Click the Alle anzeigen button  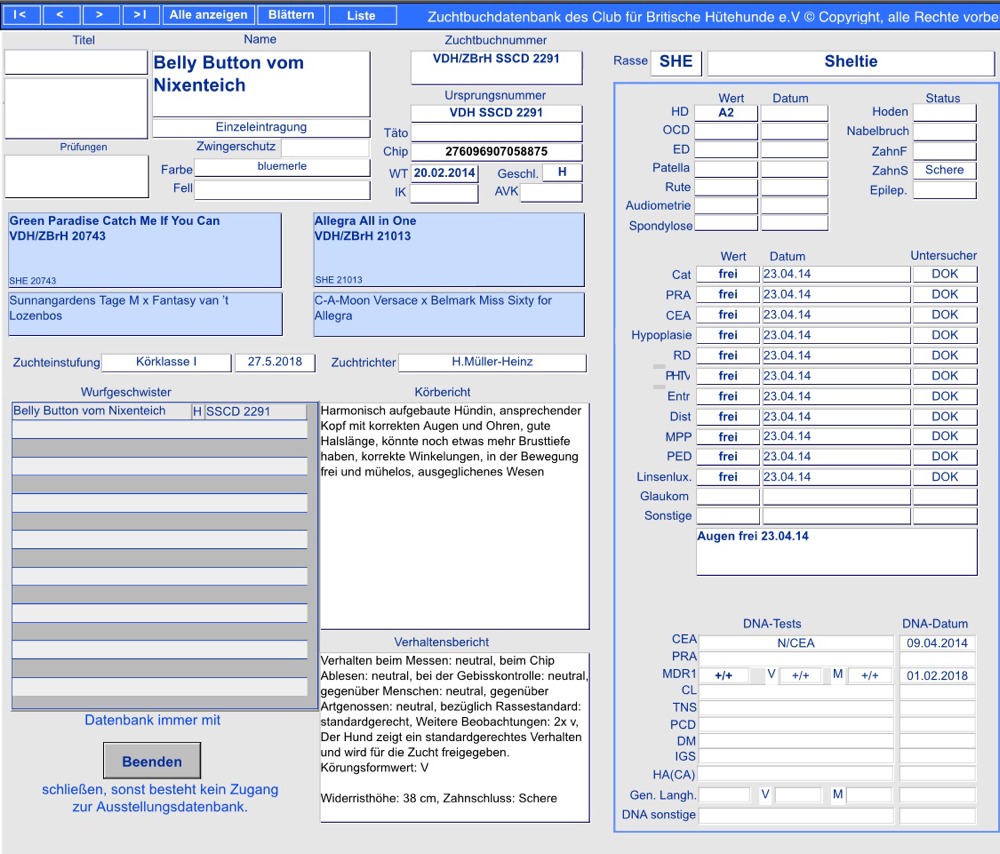(209, 15)
